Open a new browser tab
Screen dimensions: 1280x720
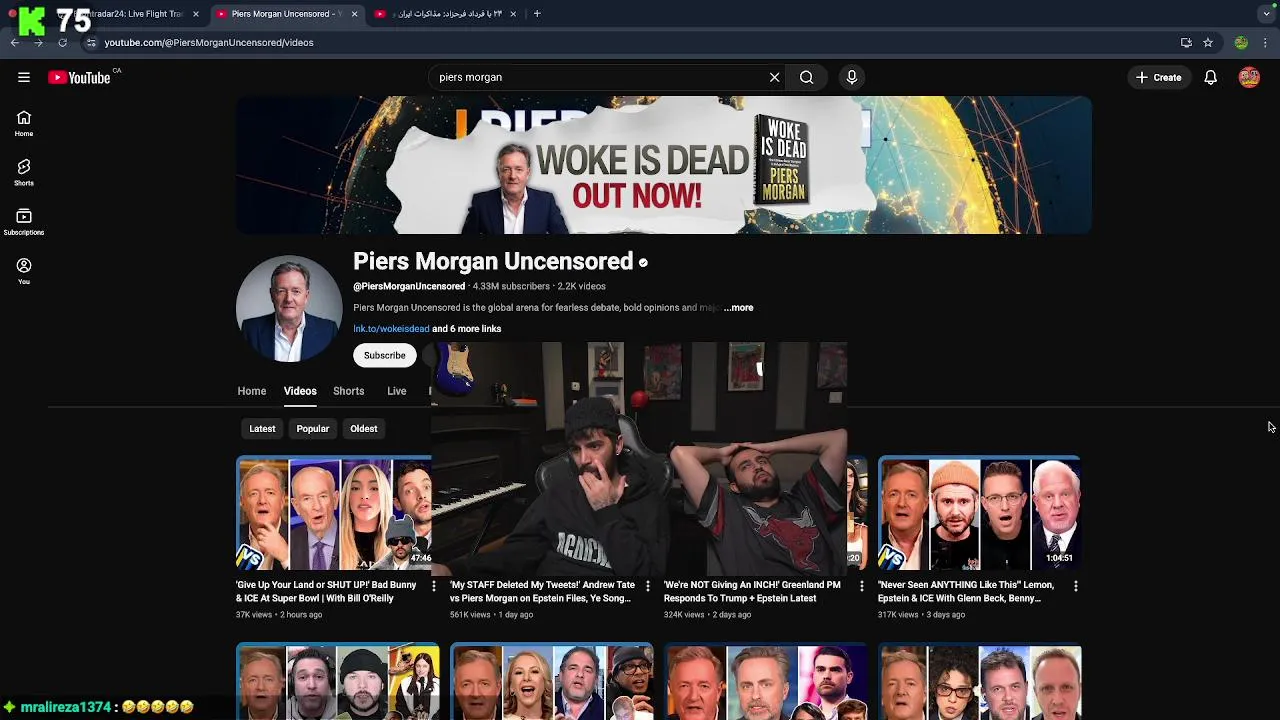point(537,14)
